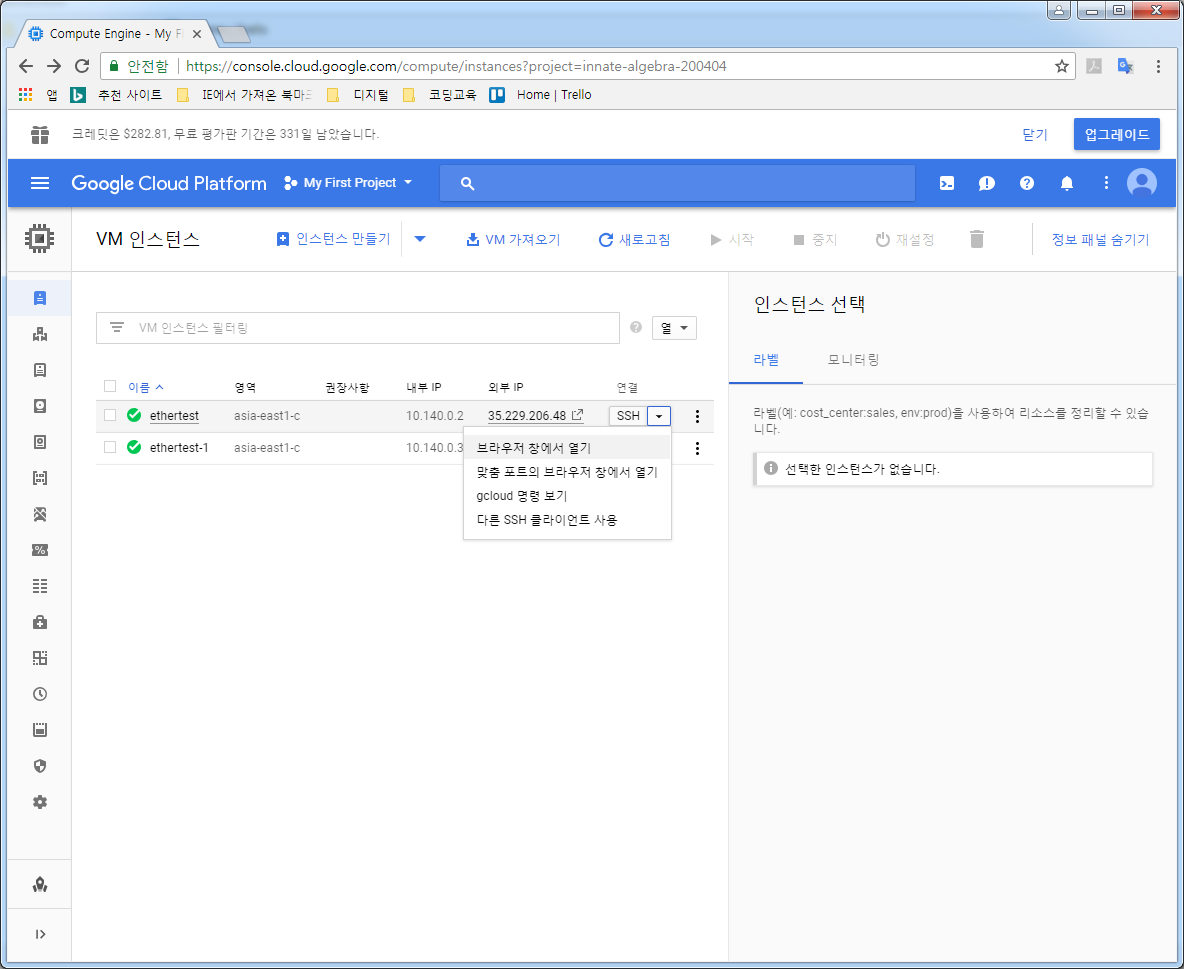This screenshot has width=1184, height=969.
Task: Open the ethertest instance link
Action: [174, 415]
